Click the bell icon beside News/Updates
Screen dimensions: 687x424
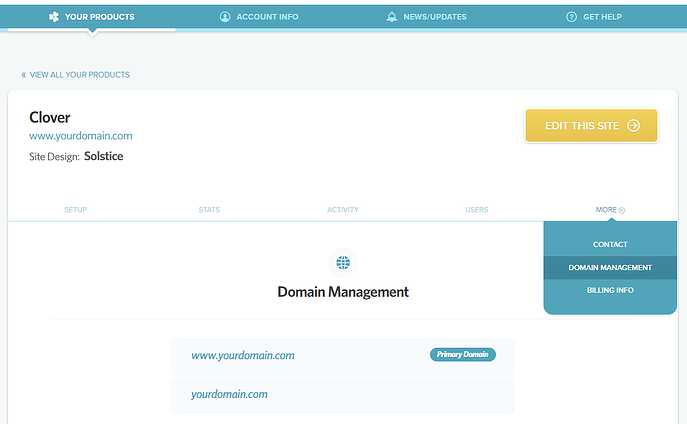coord(392,17)
